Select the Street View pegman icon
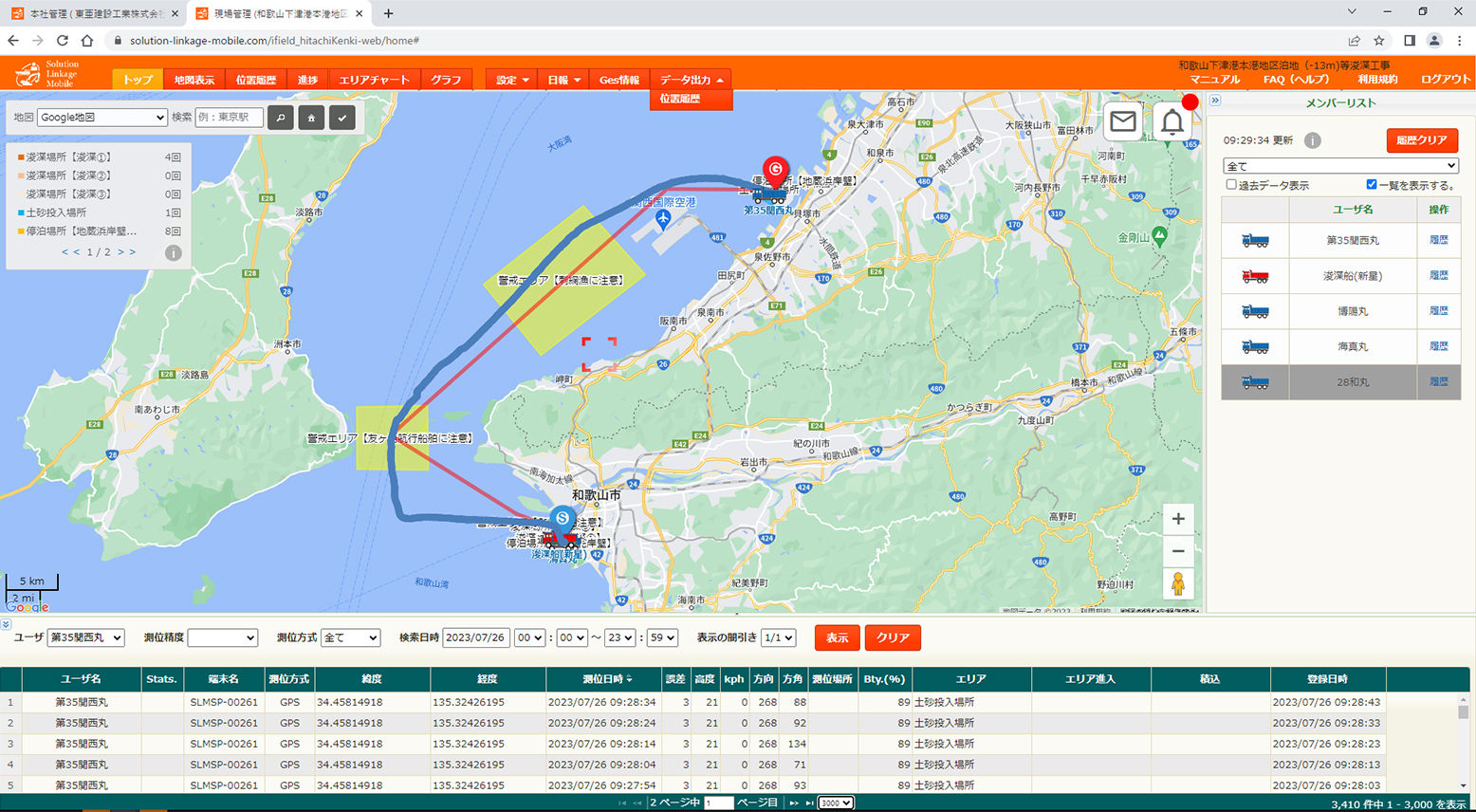The height and width of the screenshot is (812, 1476). click(1178, 583)
